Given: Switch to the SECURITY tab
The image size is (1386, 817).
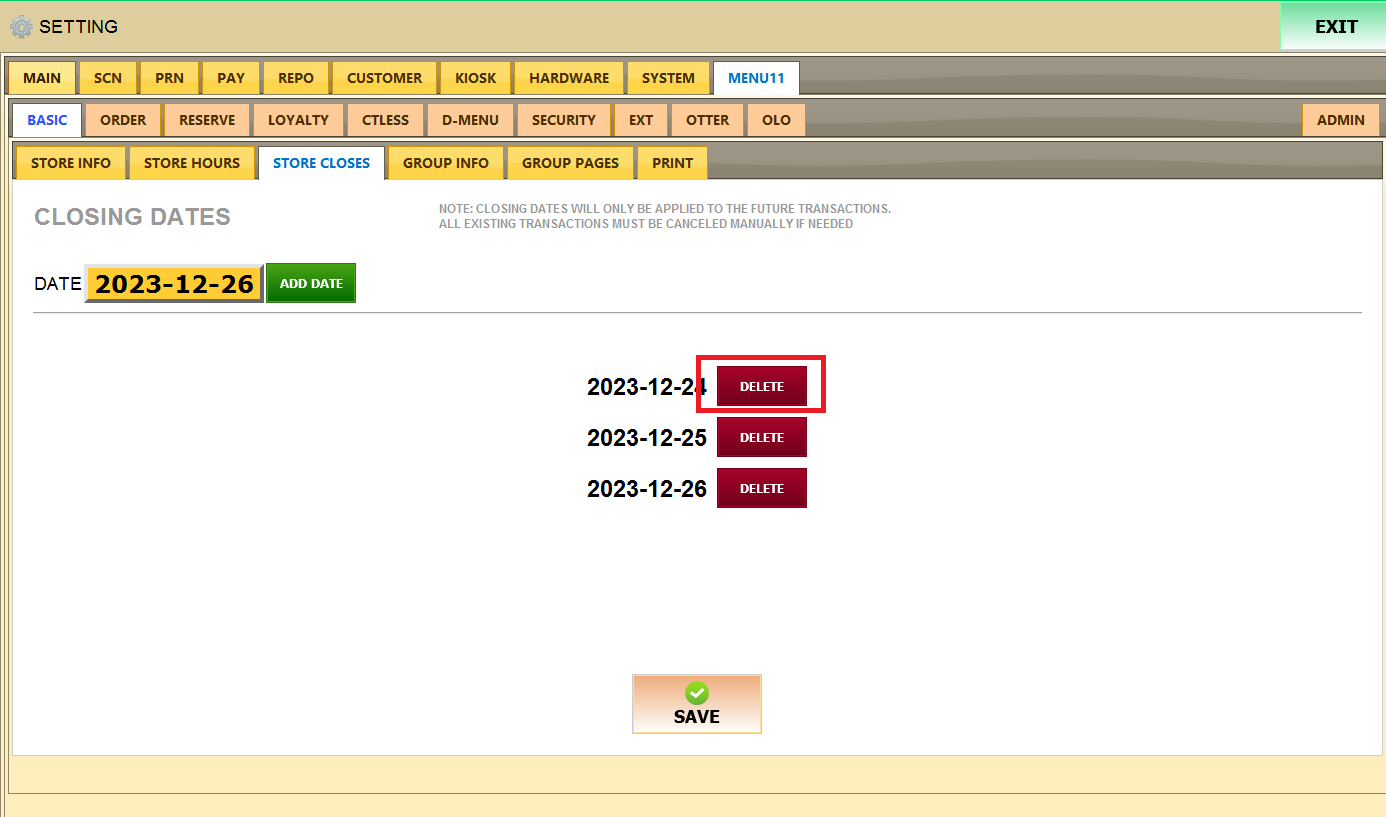Looking at the screenshot, I should (x=563, y=120).
